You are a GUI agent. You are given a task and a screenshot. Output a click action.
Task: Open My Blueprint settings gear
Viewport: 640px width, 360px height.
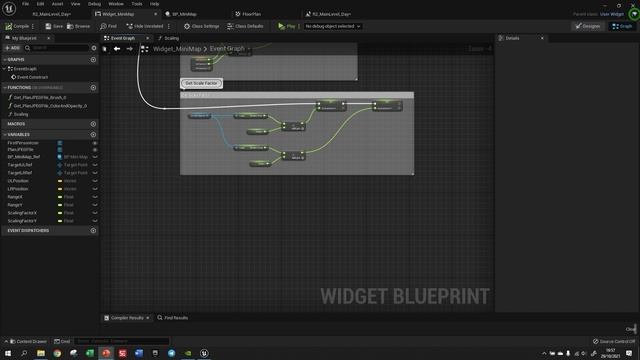coord(94,48)
